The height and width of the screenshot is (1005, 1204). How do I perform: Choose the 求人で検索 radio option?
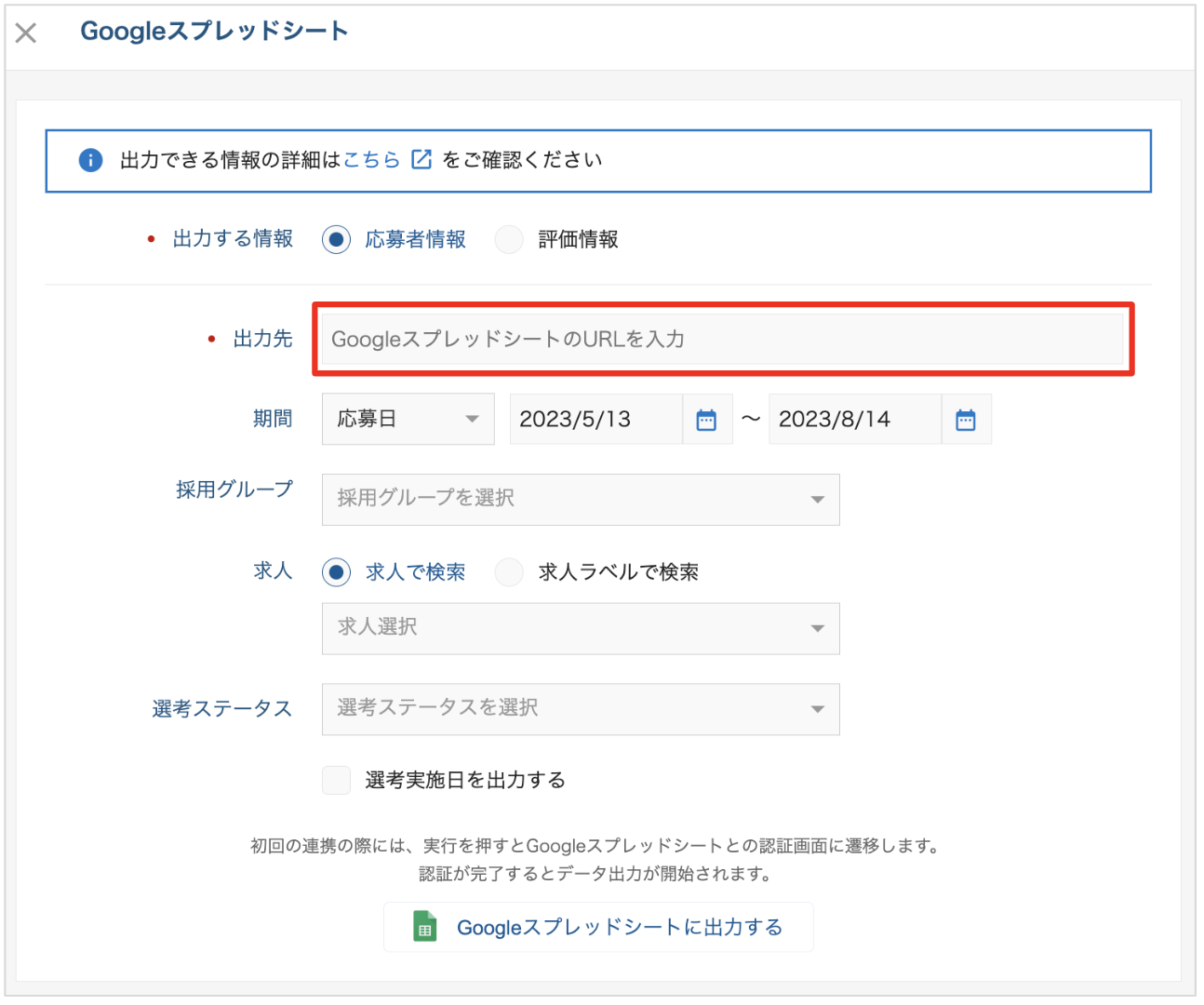336,572
